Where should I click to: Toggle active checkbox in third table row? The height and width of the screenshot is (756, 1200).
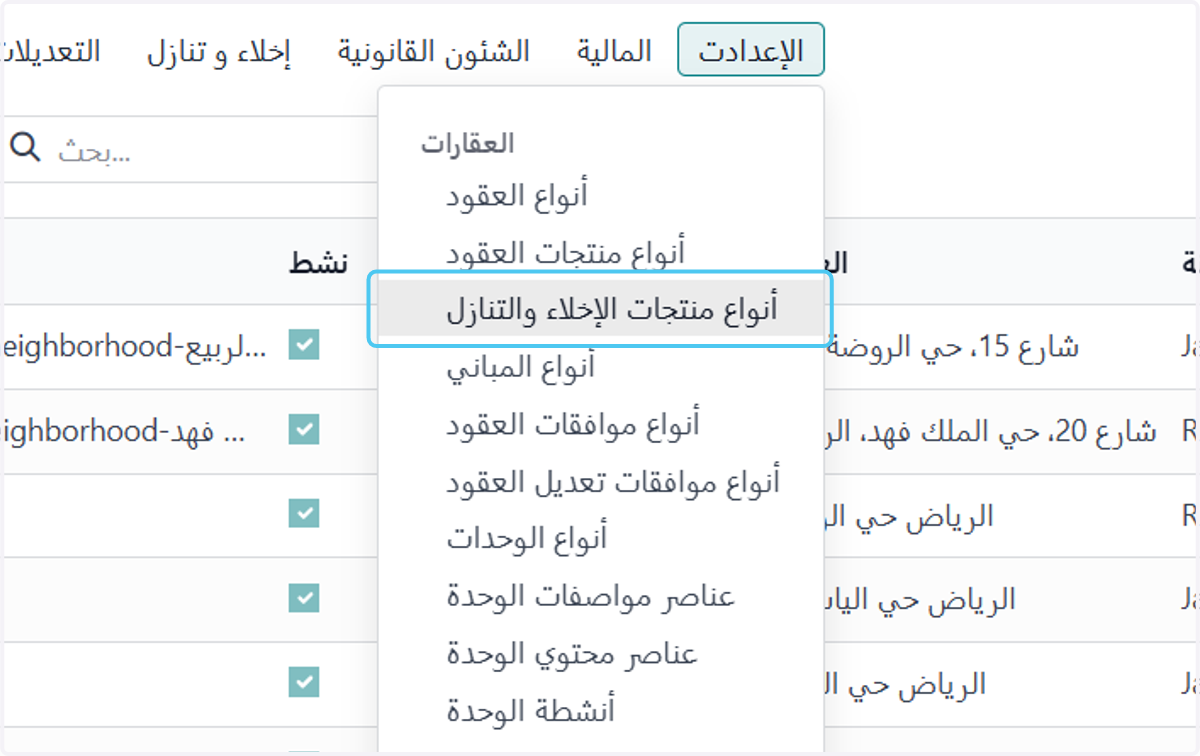click(x=304, y=514)
